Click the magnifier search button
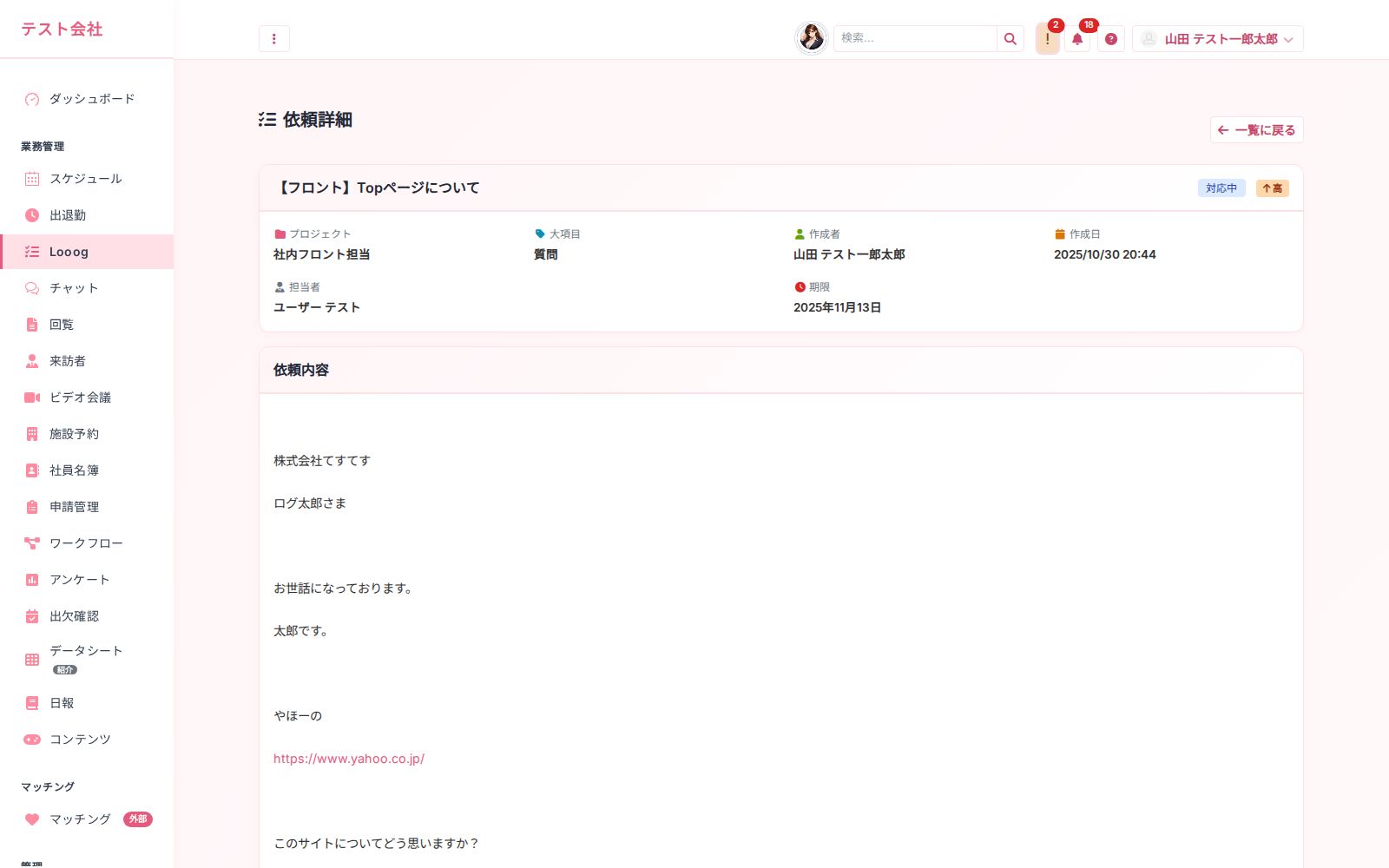 pyautogui.click(x=1010, y=38)
